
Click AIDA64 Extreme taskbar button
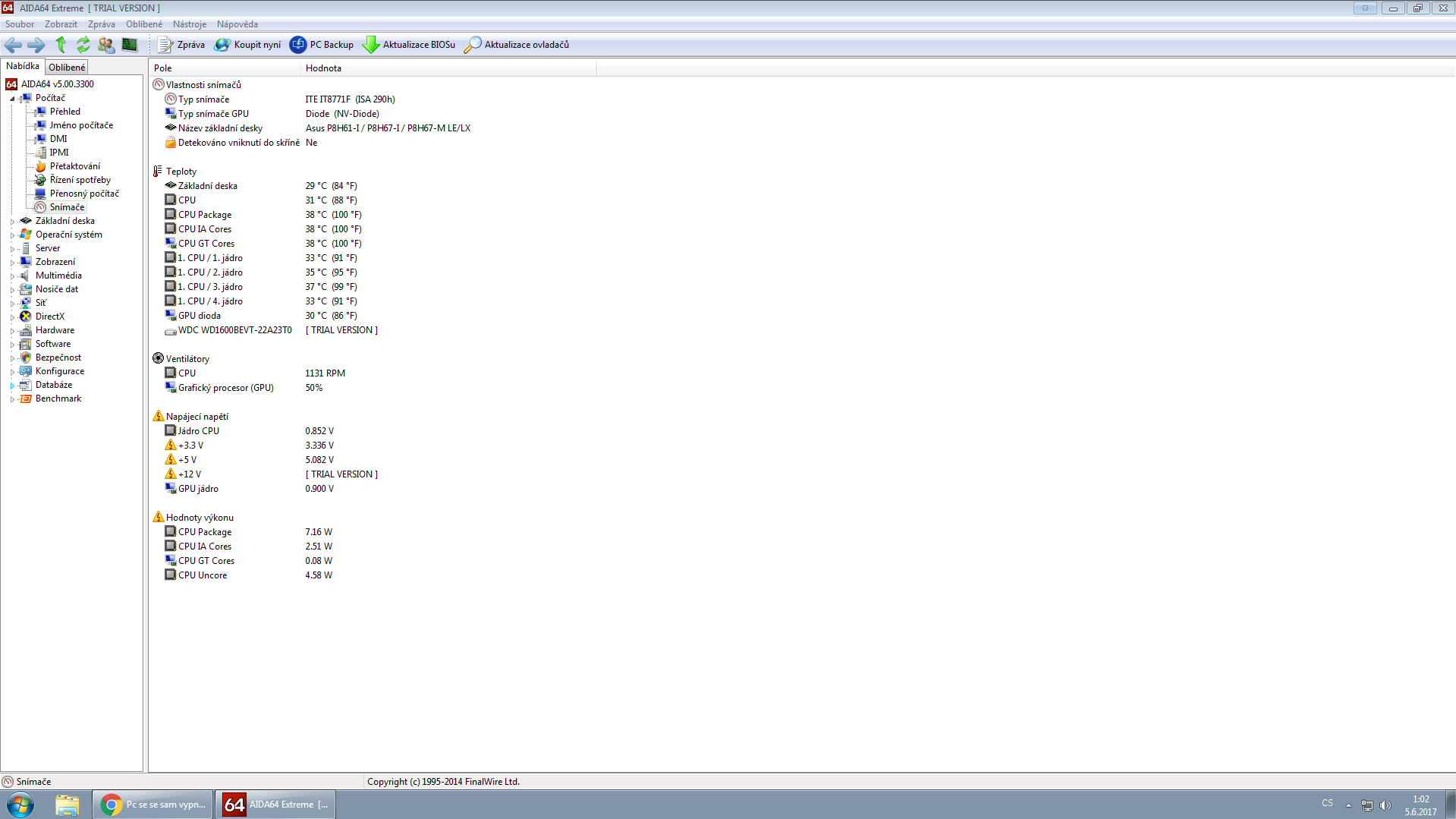click(x=275, y=805)
